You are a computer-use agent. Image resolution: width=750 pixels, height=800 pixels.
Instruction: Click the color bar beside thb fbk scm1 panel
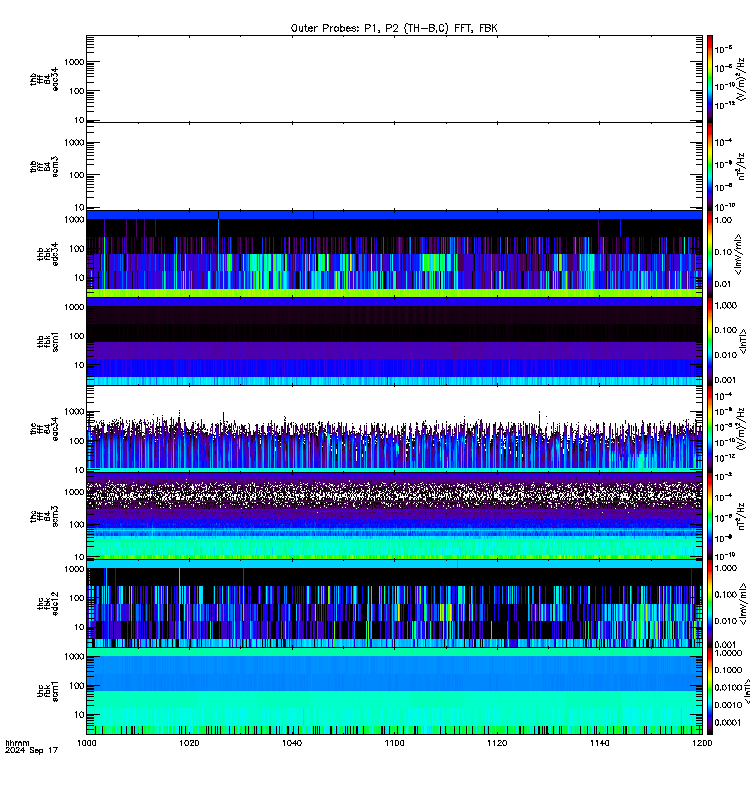(710, 341)
